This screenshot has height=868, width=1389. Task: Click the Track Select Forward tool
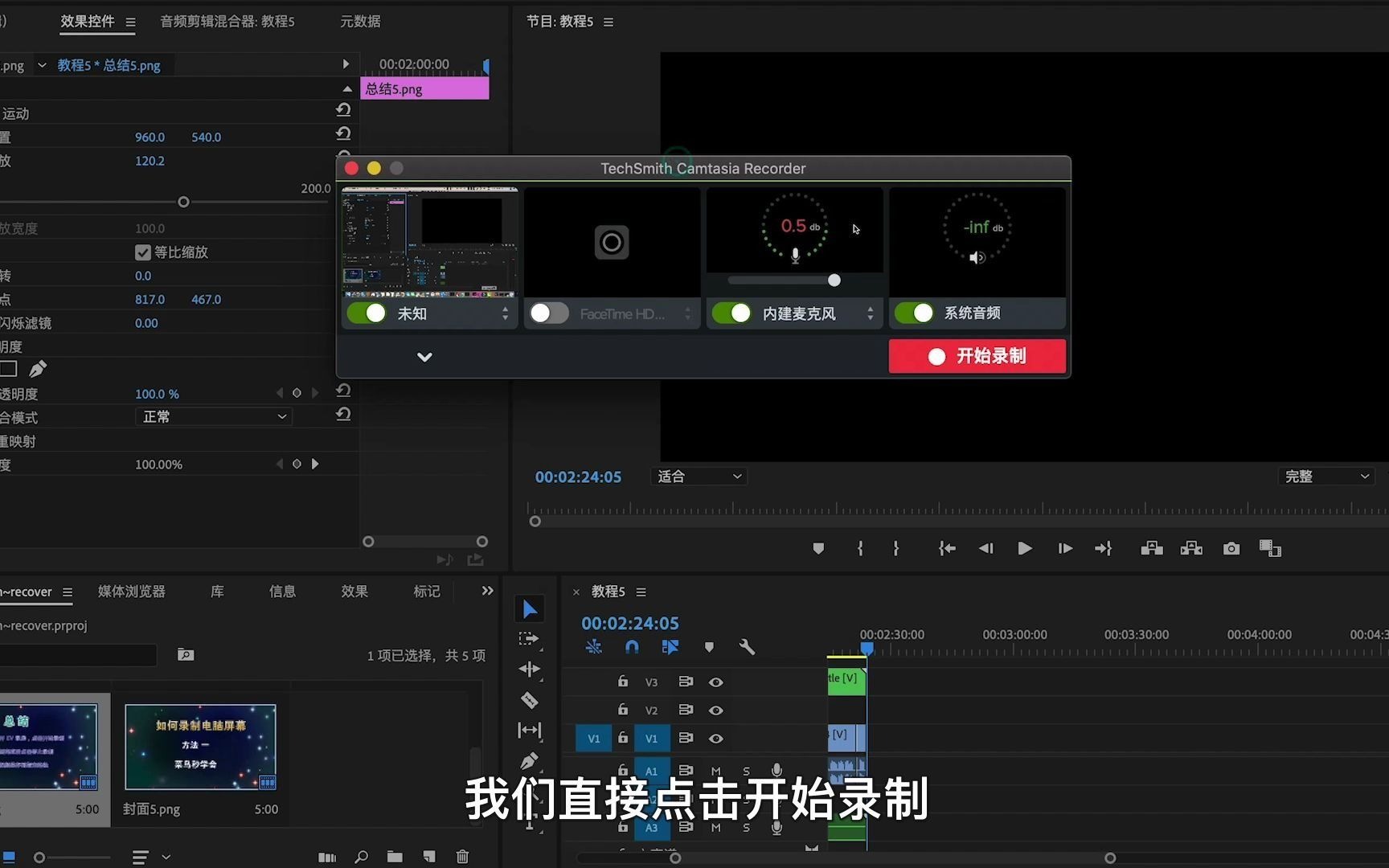[x=530, y=639]
